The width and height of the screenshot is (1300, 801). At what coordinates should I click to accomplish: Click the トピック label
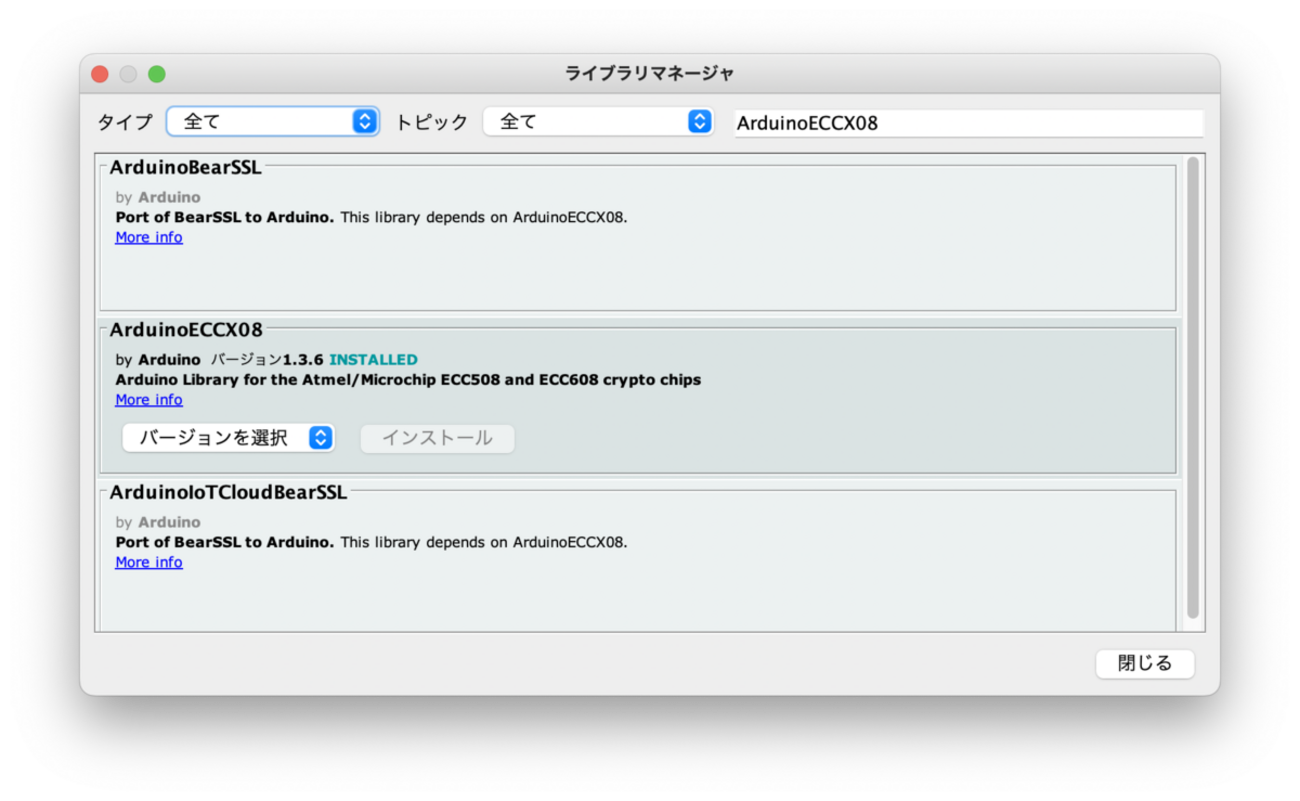[432, 122]
